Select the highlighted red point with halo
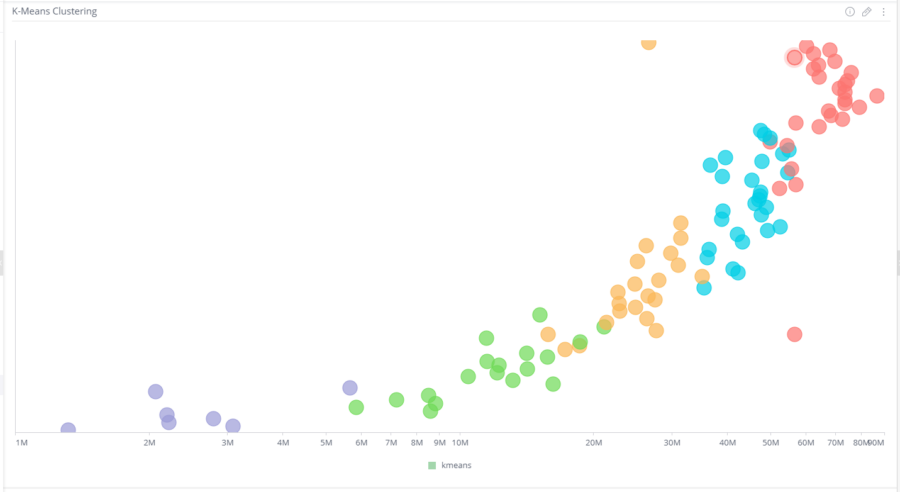Image resolution: width=900 pixels, height=492 pixels. tap(794, 57)
